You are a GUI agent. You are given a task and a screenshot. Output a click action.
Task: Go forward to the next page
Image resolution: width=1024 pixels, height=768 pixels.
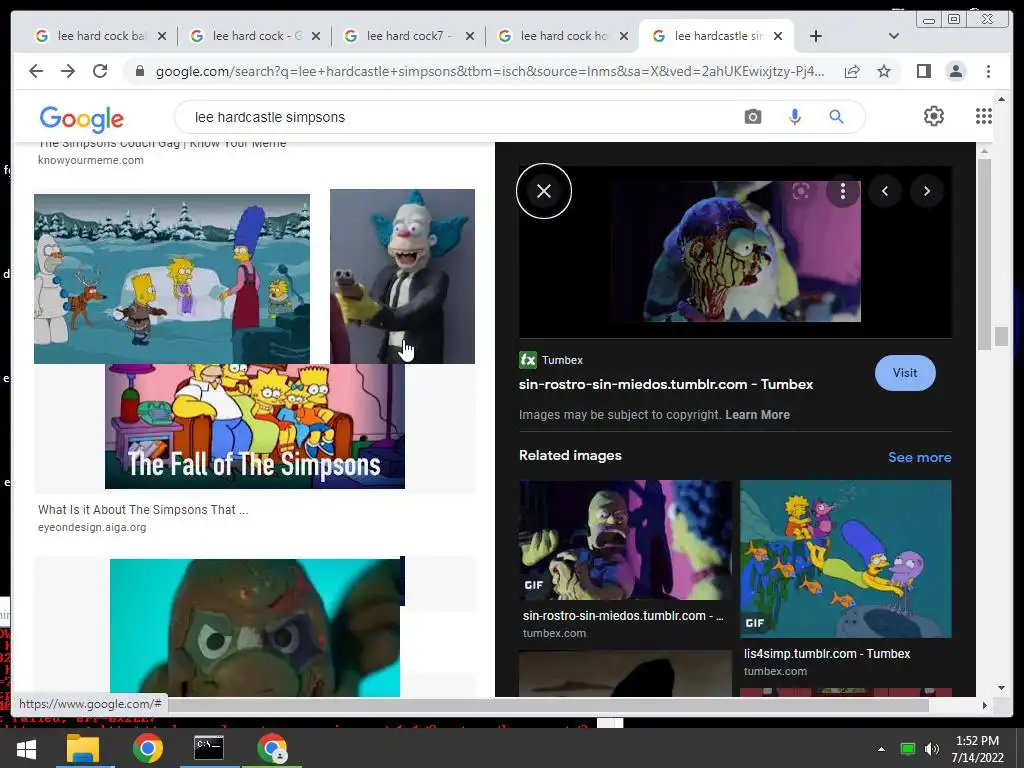(68, 71)
